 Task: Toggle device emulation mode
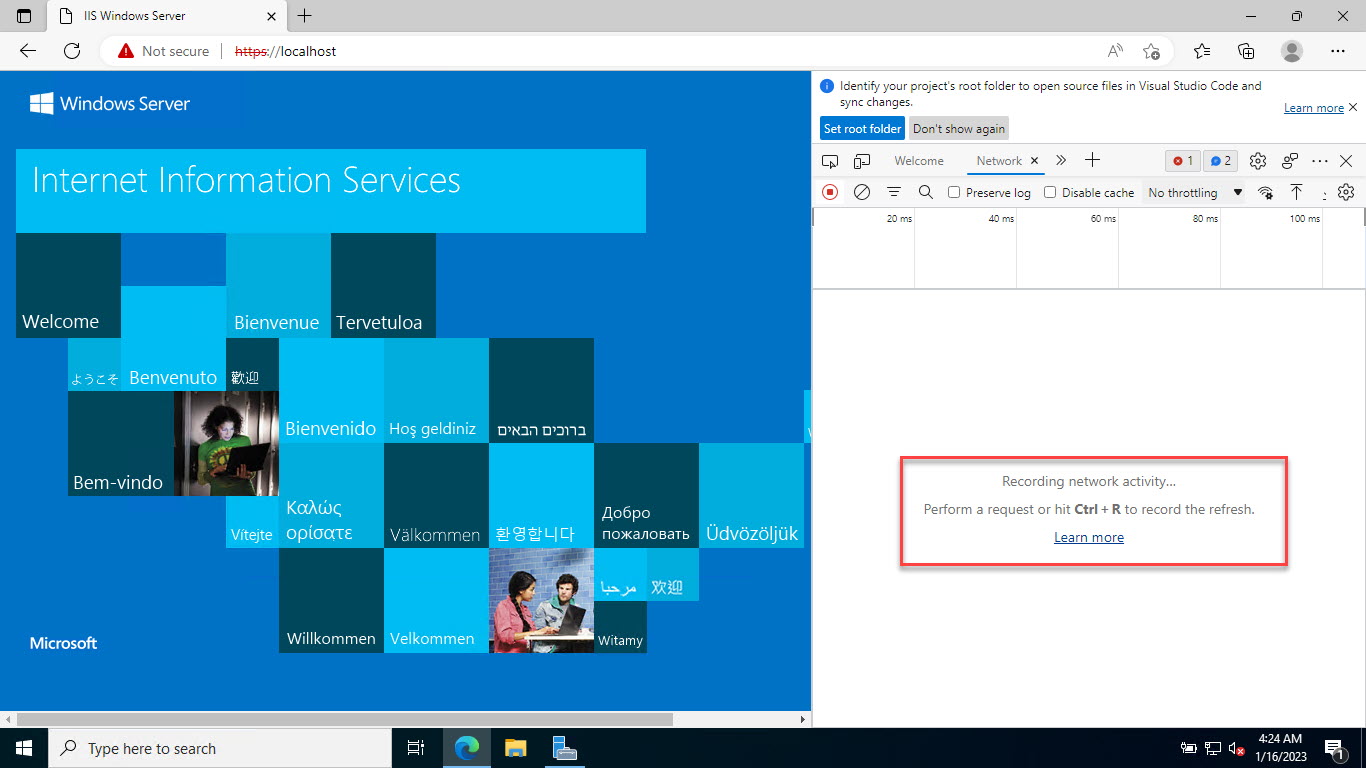(x=862, y=160)
